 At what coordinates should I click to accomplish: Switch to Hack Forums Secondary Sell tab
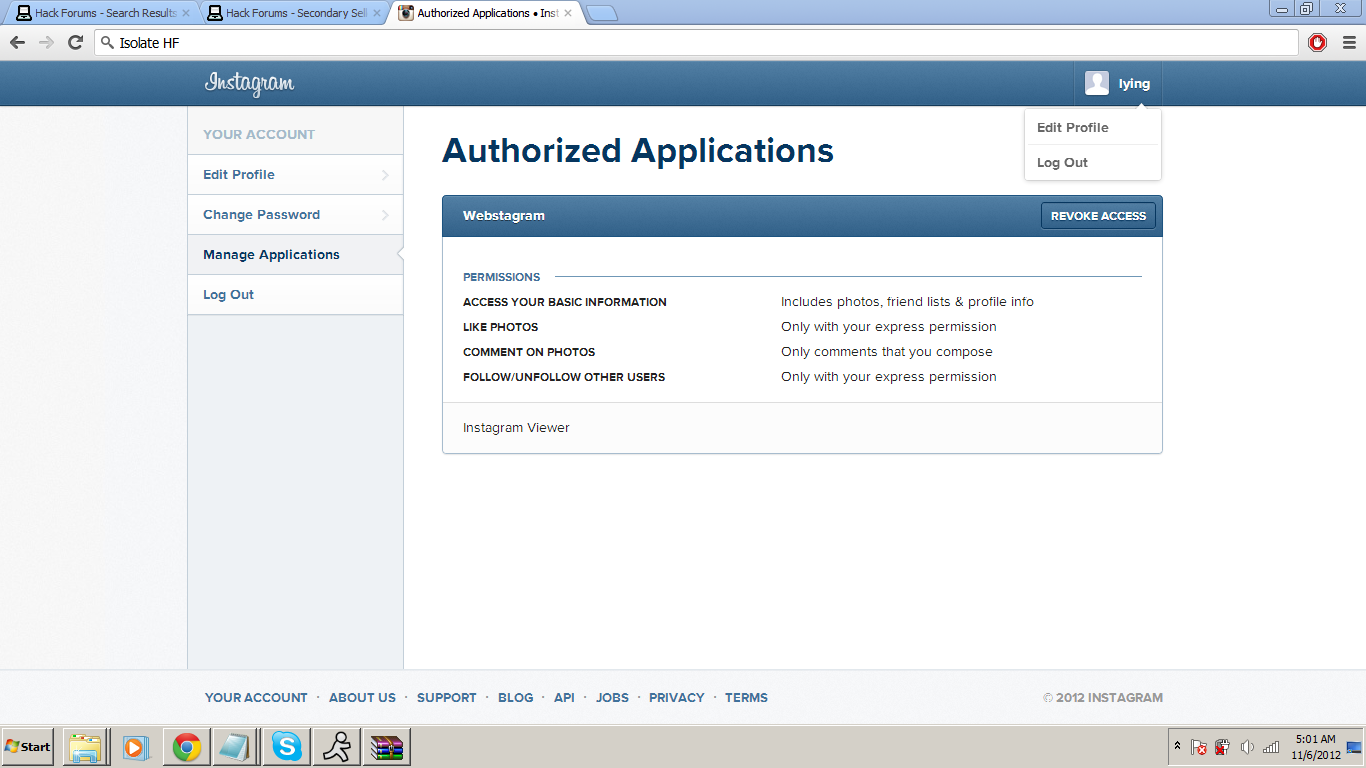click(294, 13)
